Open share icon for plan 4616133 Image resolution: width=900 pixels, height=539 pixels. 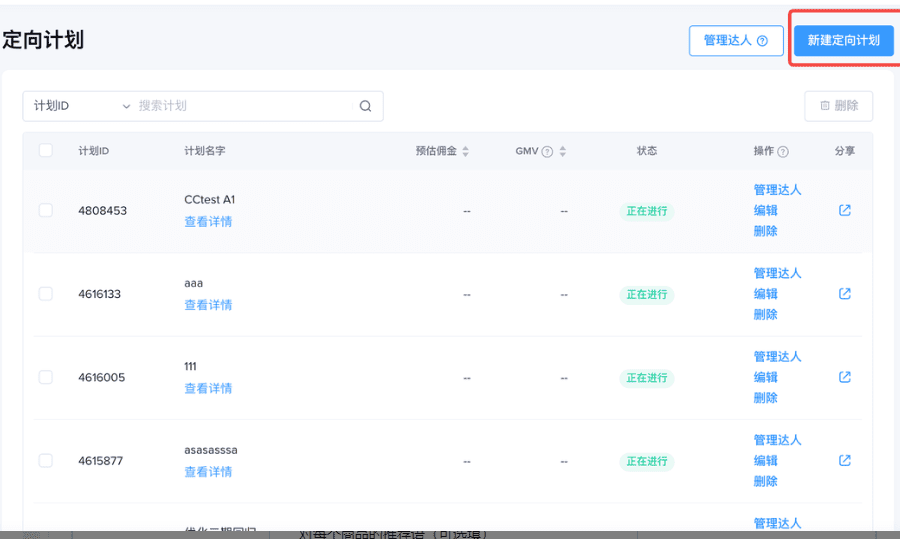click(844, 293)
